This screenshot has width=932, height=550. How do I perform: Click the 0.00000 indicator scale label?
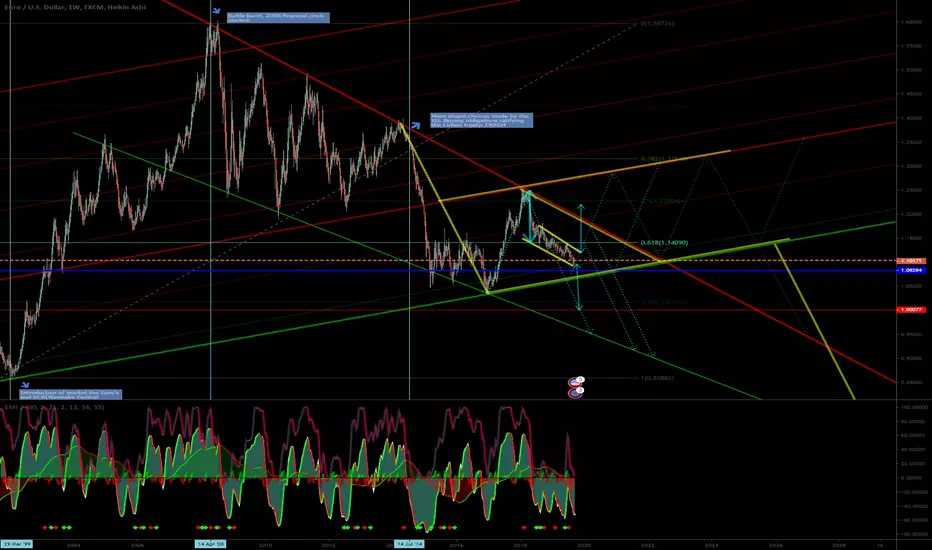coord(911,478)
